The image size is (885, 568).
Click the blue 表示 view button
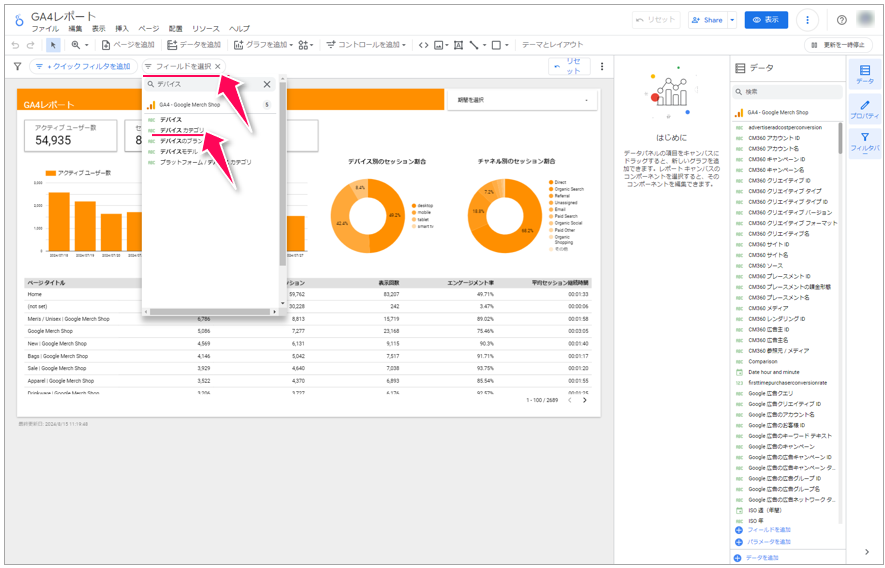coord(766,20)
